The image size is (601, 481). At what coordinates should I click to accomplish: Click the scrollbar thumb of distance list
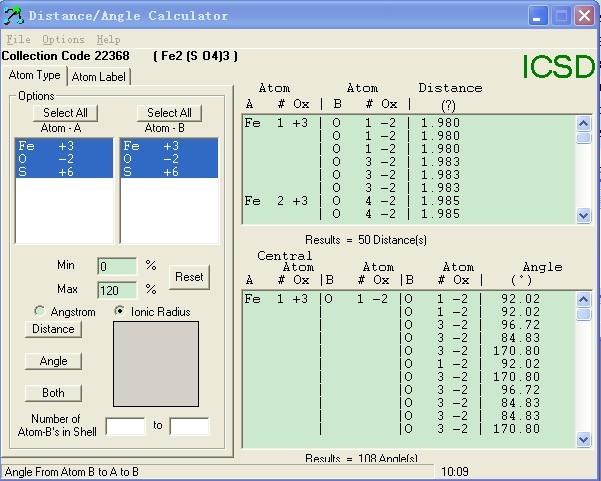click(x=583, y=138)
